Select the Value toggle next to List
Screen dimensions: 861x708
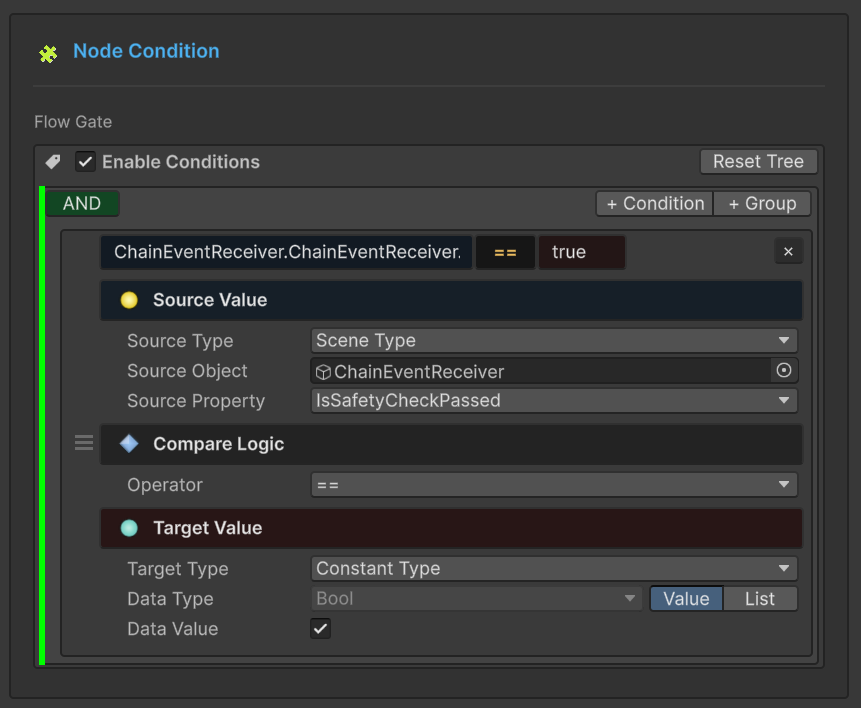[x=686, y=598]
